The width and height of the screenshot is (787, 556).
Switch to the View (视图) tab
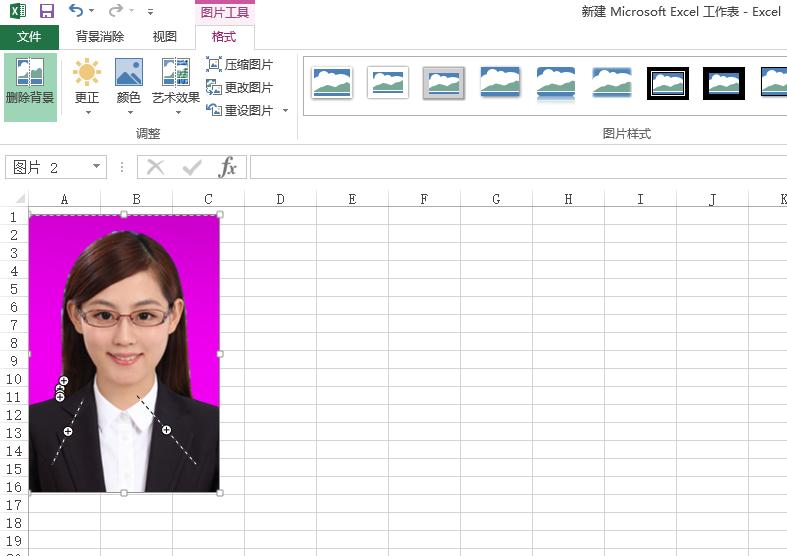pos(164,37)
